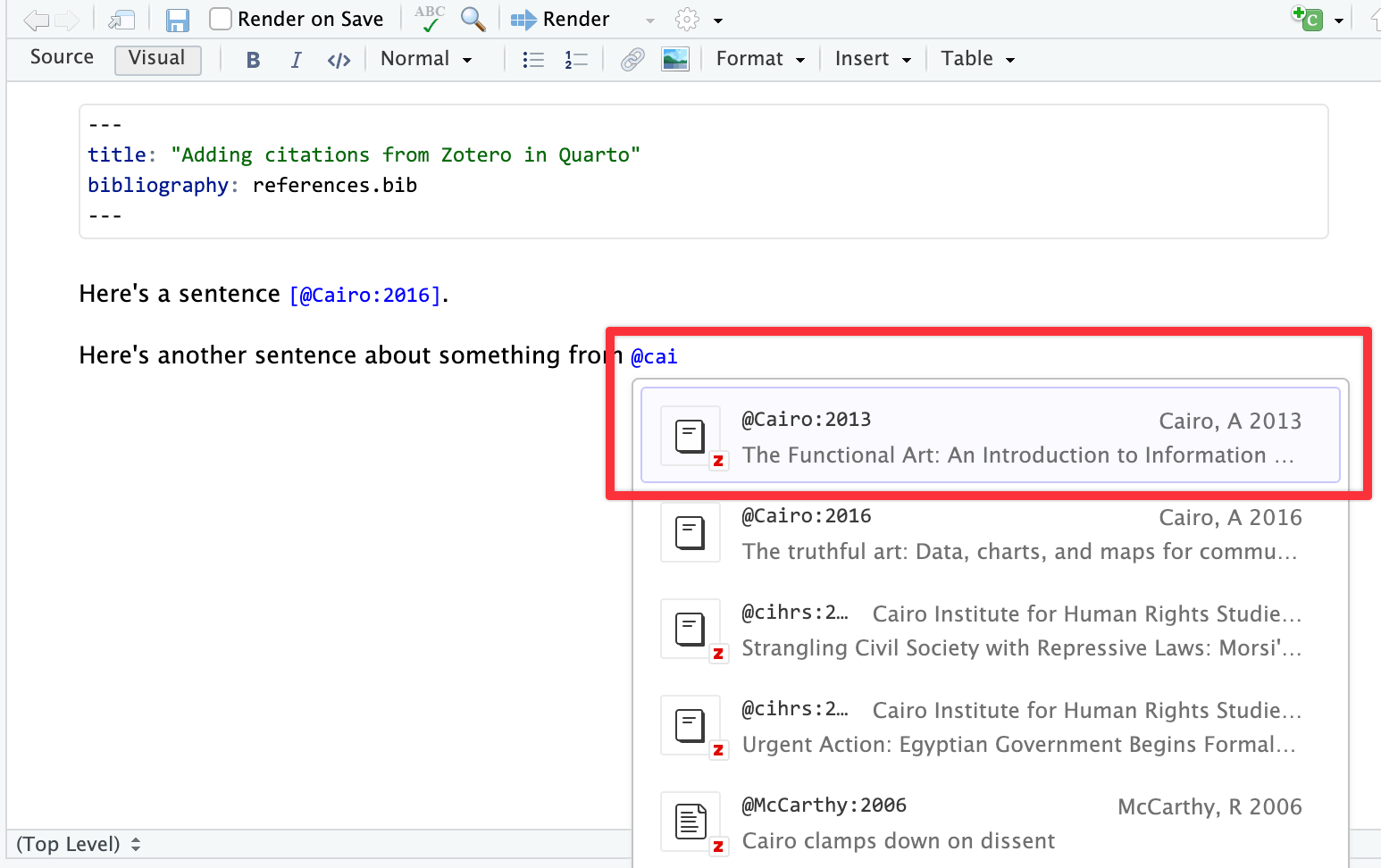The image size is (1381, 868).
Task: Expand the (Top Level) outline selector
Action: pyautogui.click(x=79, y=844)
